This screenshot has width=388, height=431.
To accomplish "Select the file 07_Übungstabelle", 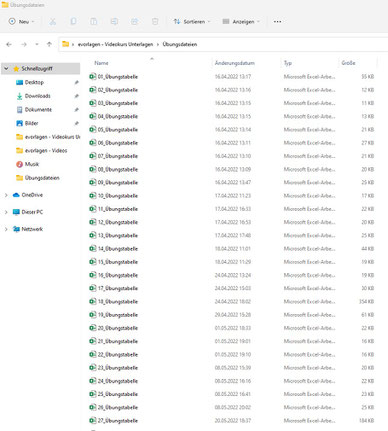I will [118, 156].
